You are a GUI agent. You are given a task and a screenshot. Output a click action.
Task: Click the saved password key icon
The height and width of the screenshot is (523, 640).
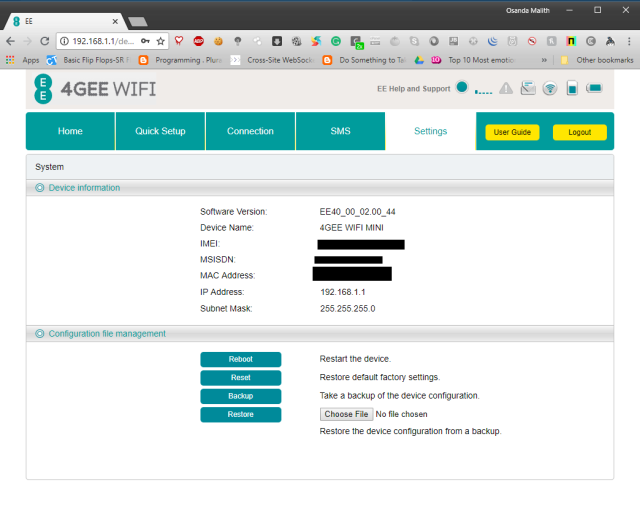pos(145,41)
